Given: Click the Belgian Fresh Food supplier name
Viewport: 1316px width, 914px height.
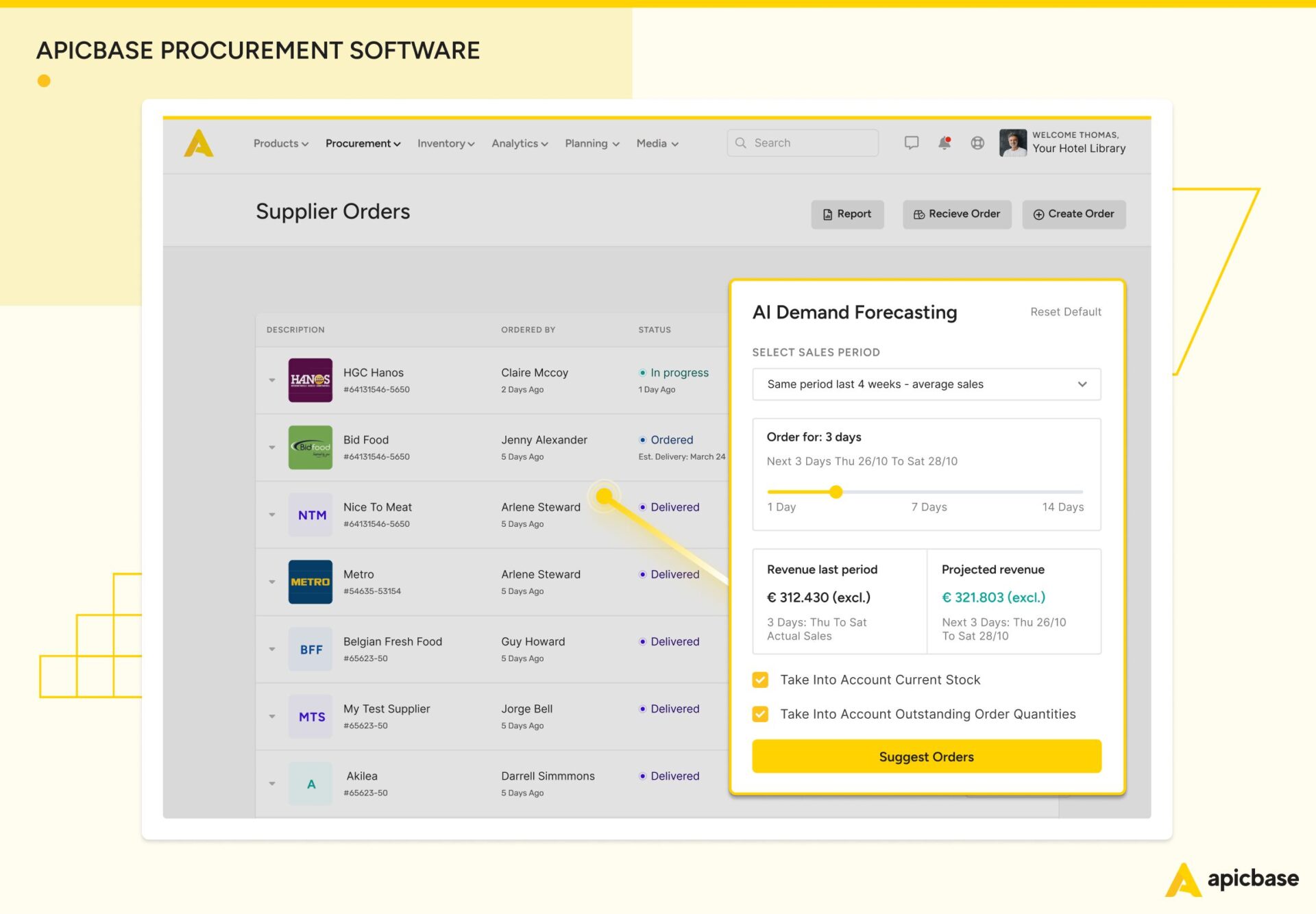Looking at the screenshot, I should [393, 641].
